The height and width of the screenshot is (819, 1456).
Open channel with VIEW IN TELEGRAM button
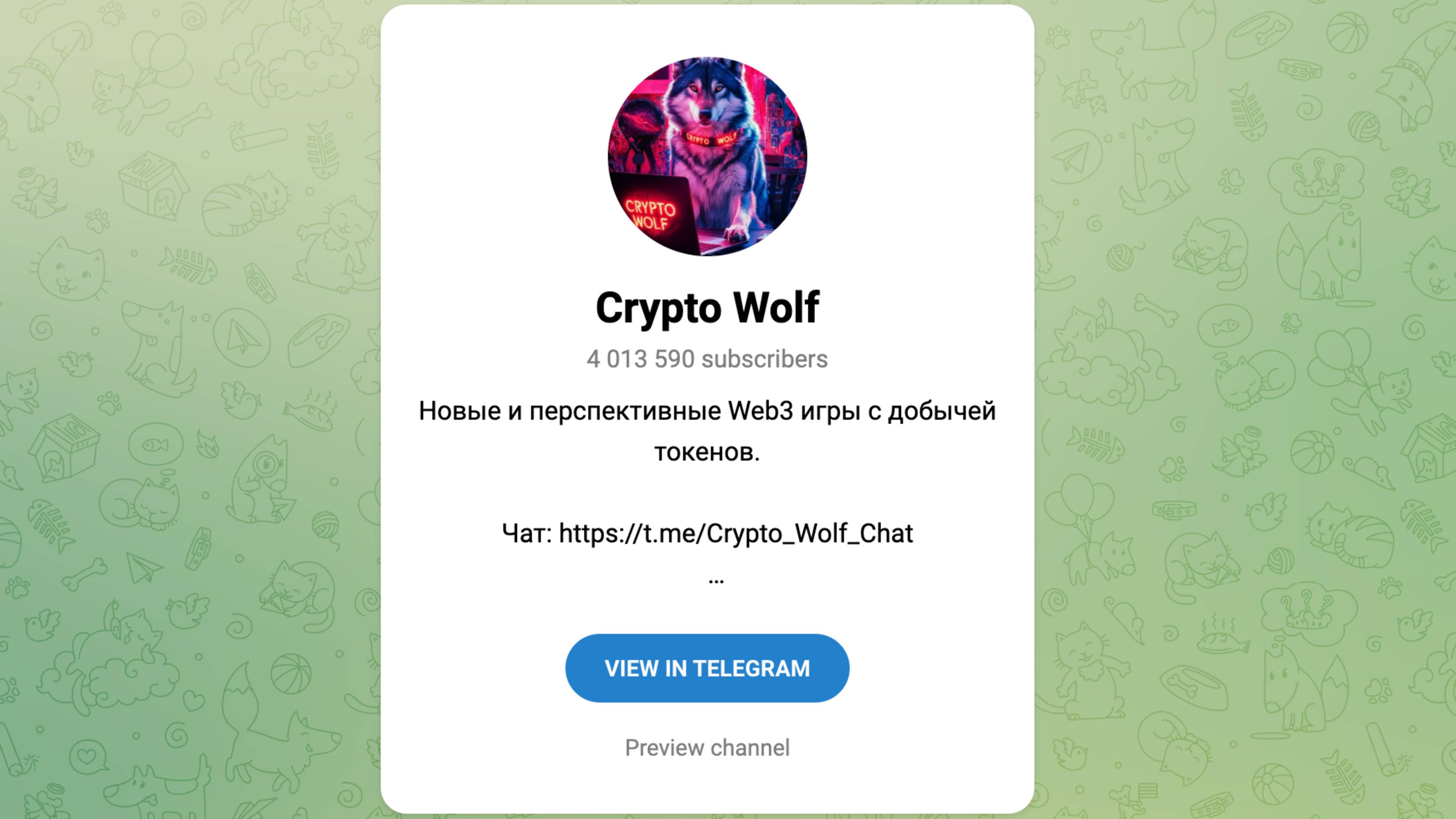coord(707,668)
